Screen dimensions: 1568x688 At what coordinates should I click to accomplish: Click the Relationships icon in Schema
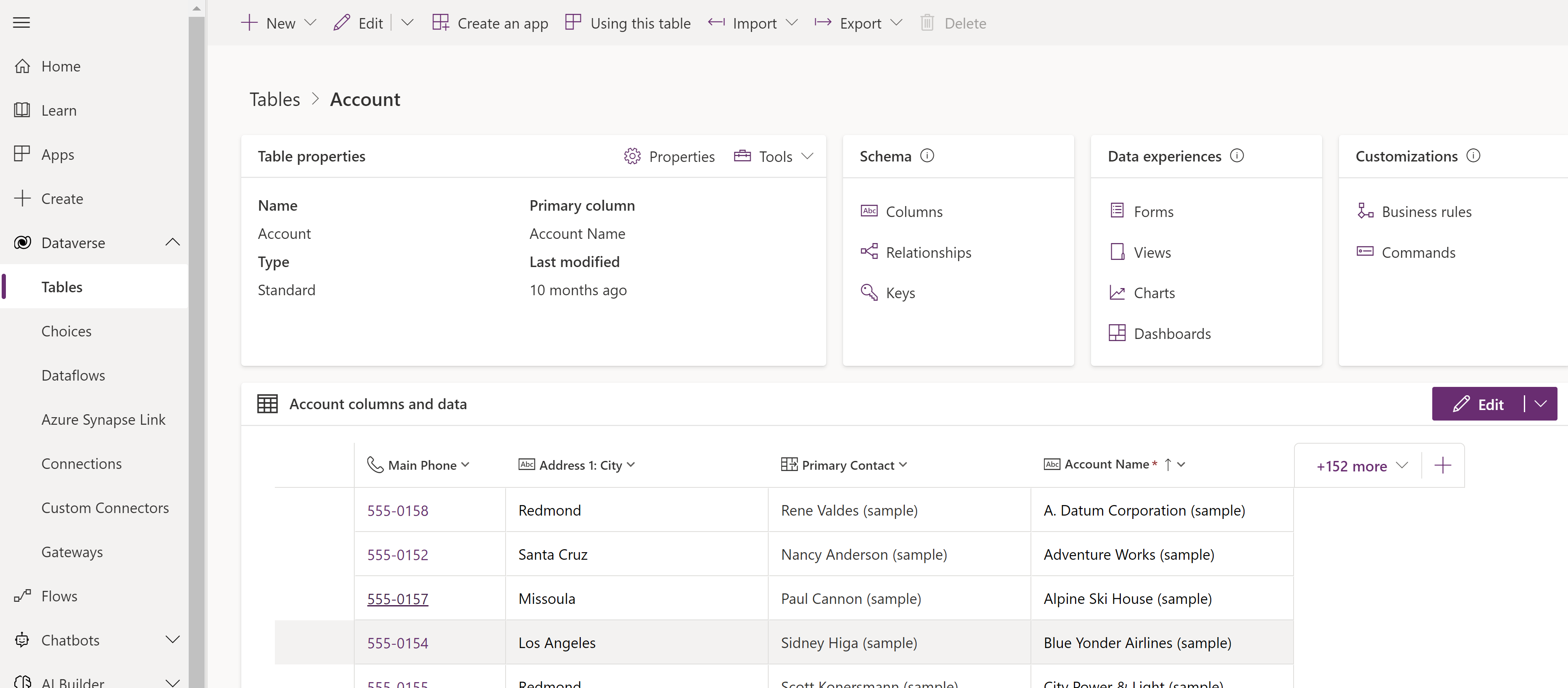[870, 251]
